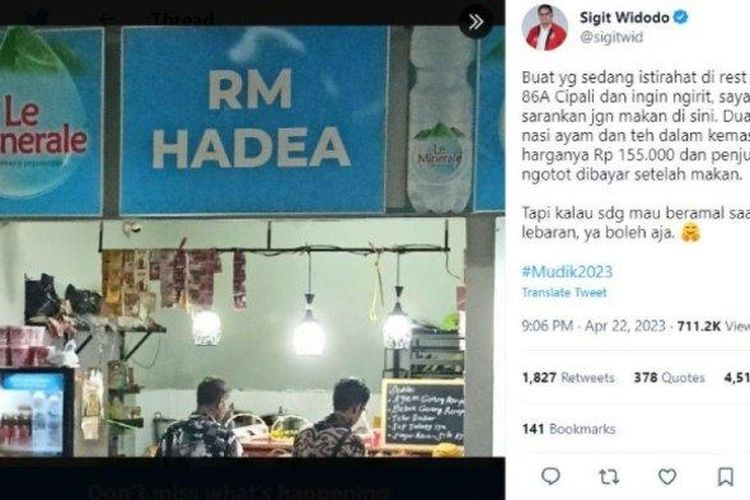Image resolution: width=750 pixels, height=500 pixels.
Task: Open Sigit Widodo's profile avatar
Action: (545, 27)
